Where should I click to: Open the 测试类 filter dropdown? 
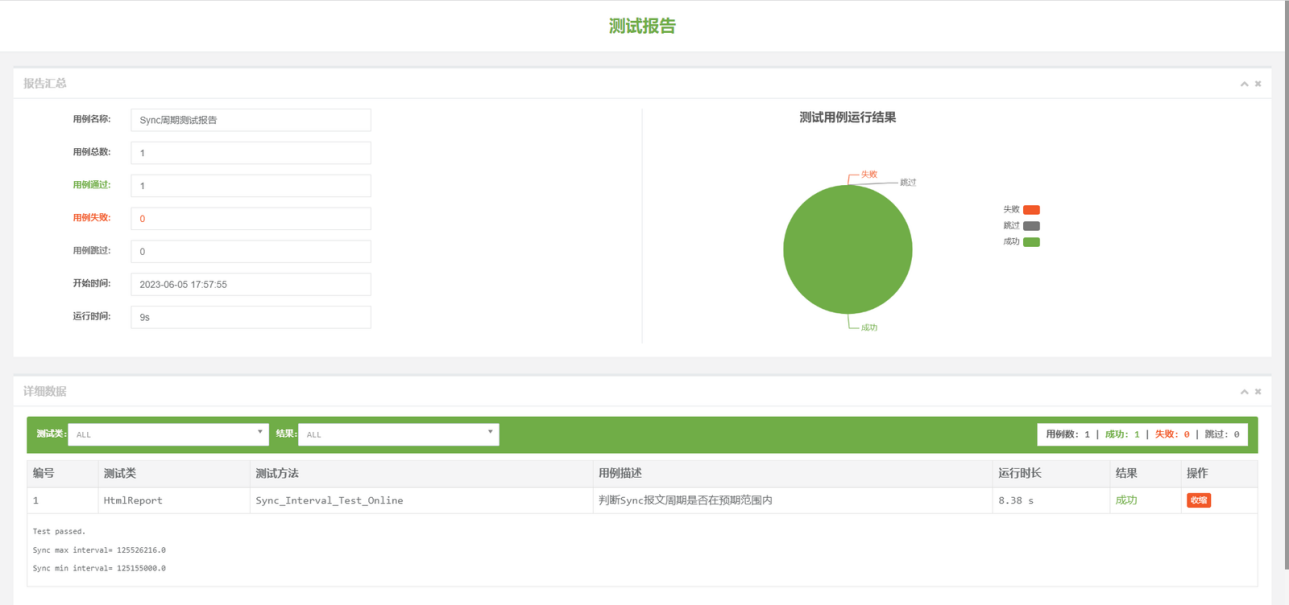(169, 434)
